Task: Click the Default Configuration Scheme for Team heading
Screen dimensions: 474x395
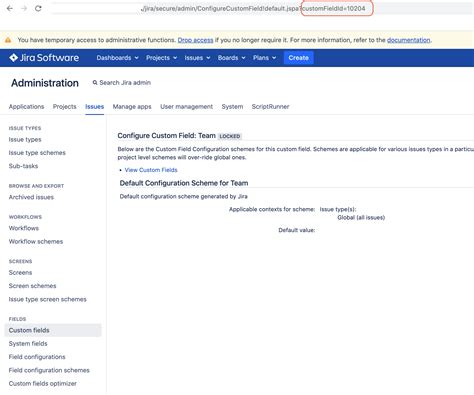Action: click(x=184, y=183)
